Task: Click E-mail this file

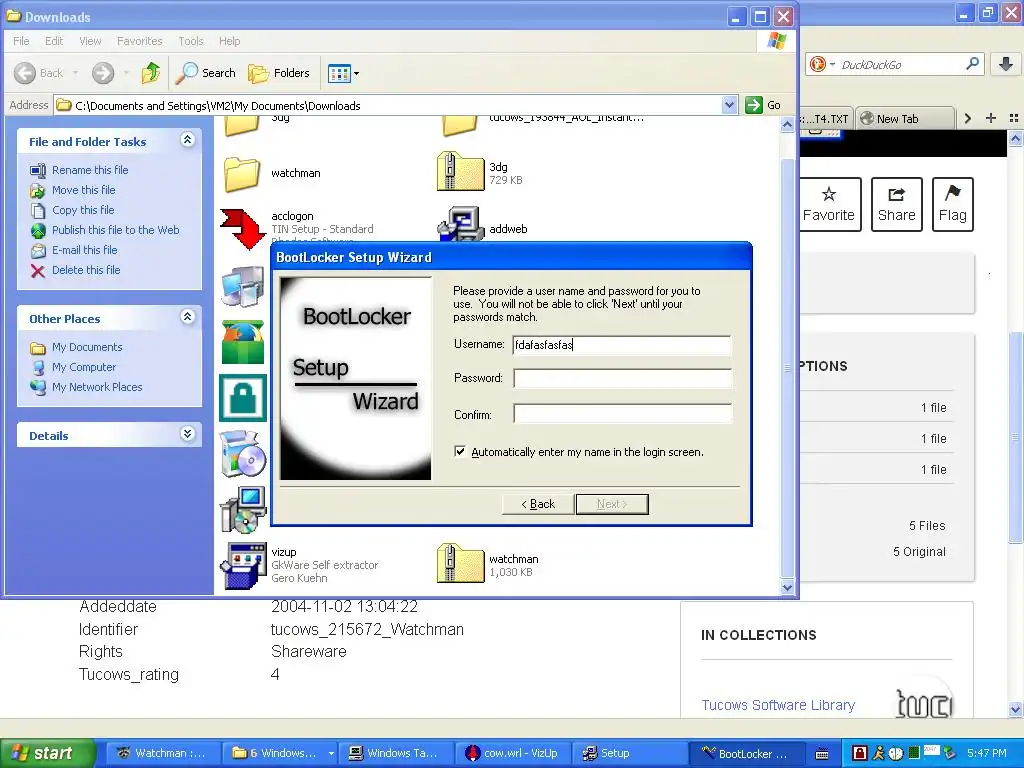Action: [85, 250]
